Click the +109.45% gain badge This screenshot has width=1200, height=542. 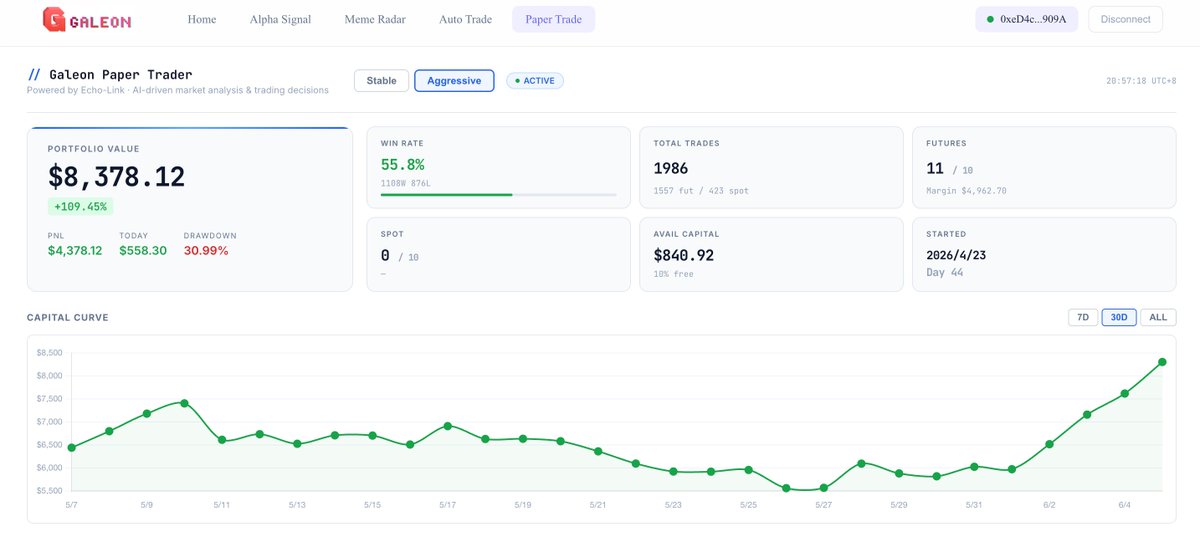point(81,206)
